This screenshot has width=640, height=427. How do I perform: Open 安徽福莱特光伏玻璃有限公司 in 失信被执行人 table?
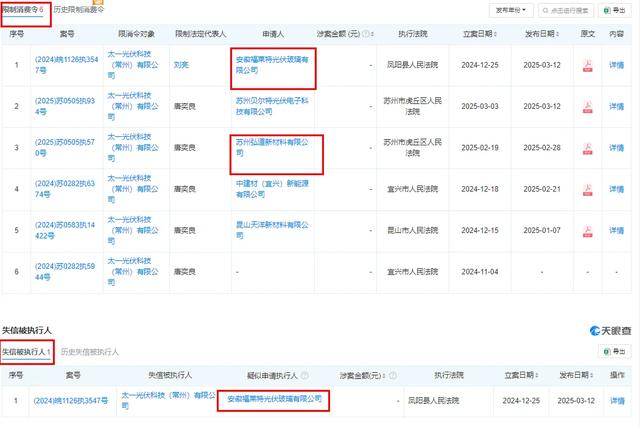pos(274,399)
